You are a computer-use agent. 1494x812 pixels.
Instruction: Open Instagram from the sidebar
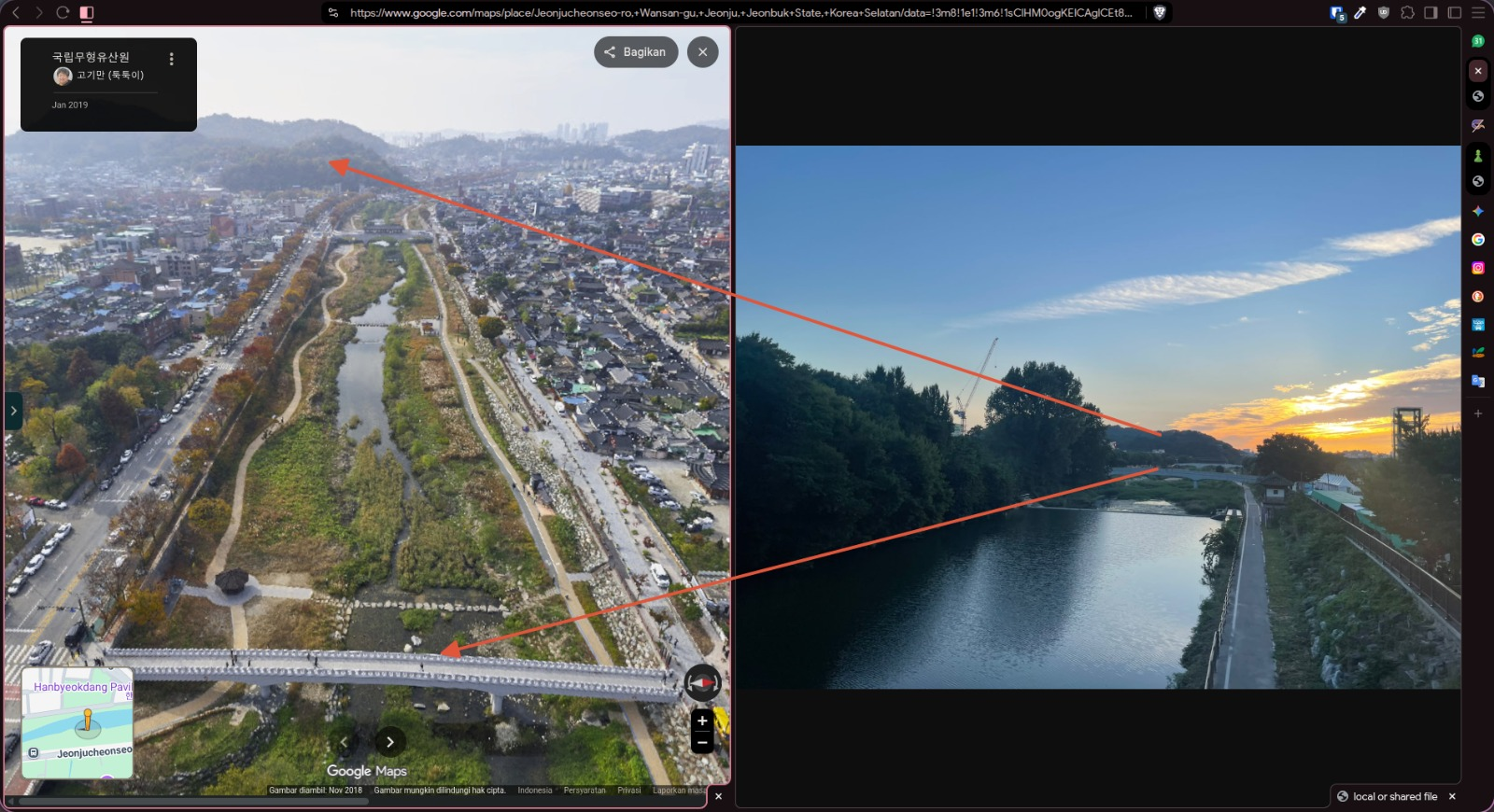[x=1478, y=268]
